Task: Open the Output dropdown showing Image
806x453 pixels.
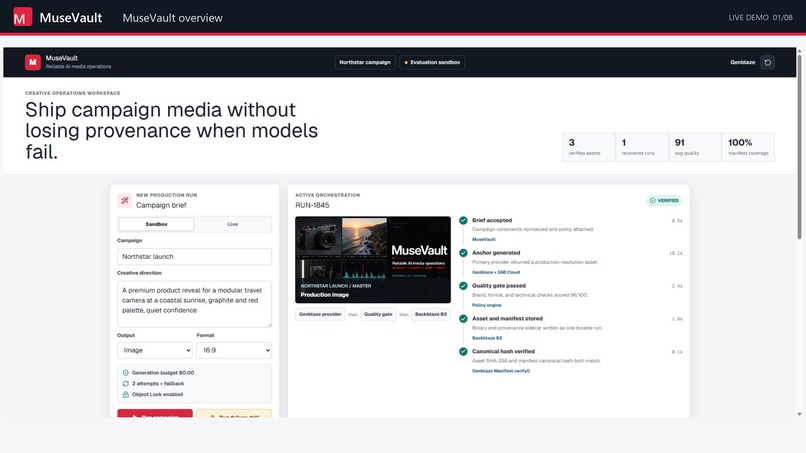Action: pyautogui.click(x=155, y=350)
